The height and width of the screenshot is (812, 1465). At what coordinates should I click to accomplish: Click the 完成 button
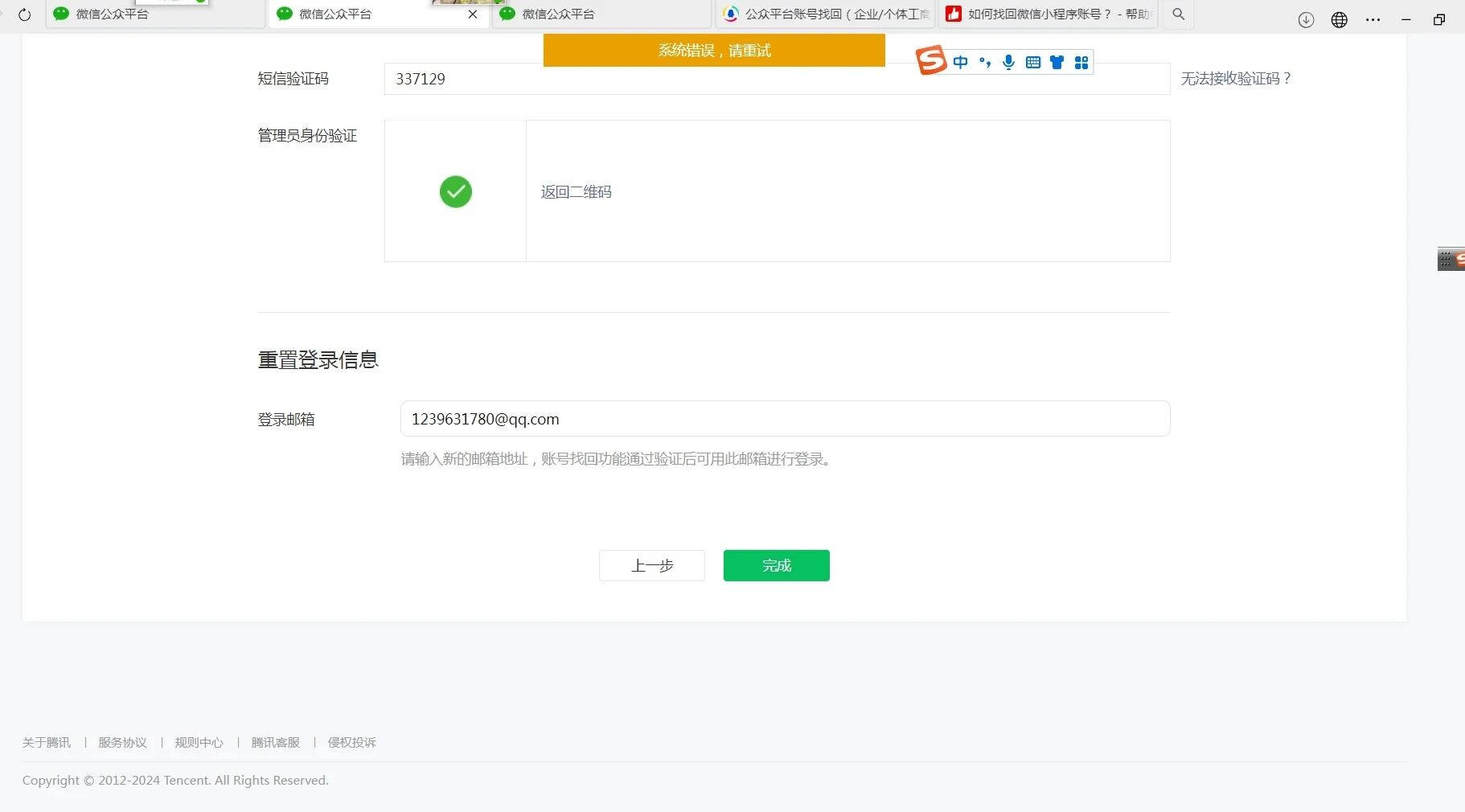point(775,565)
